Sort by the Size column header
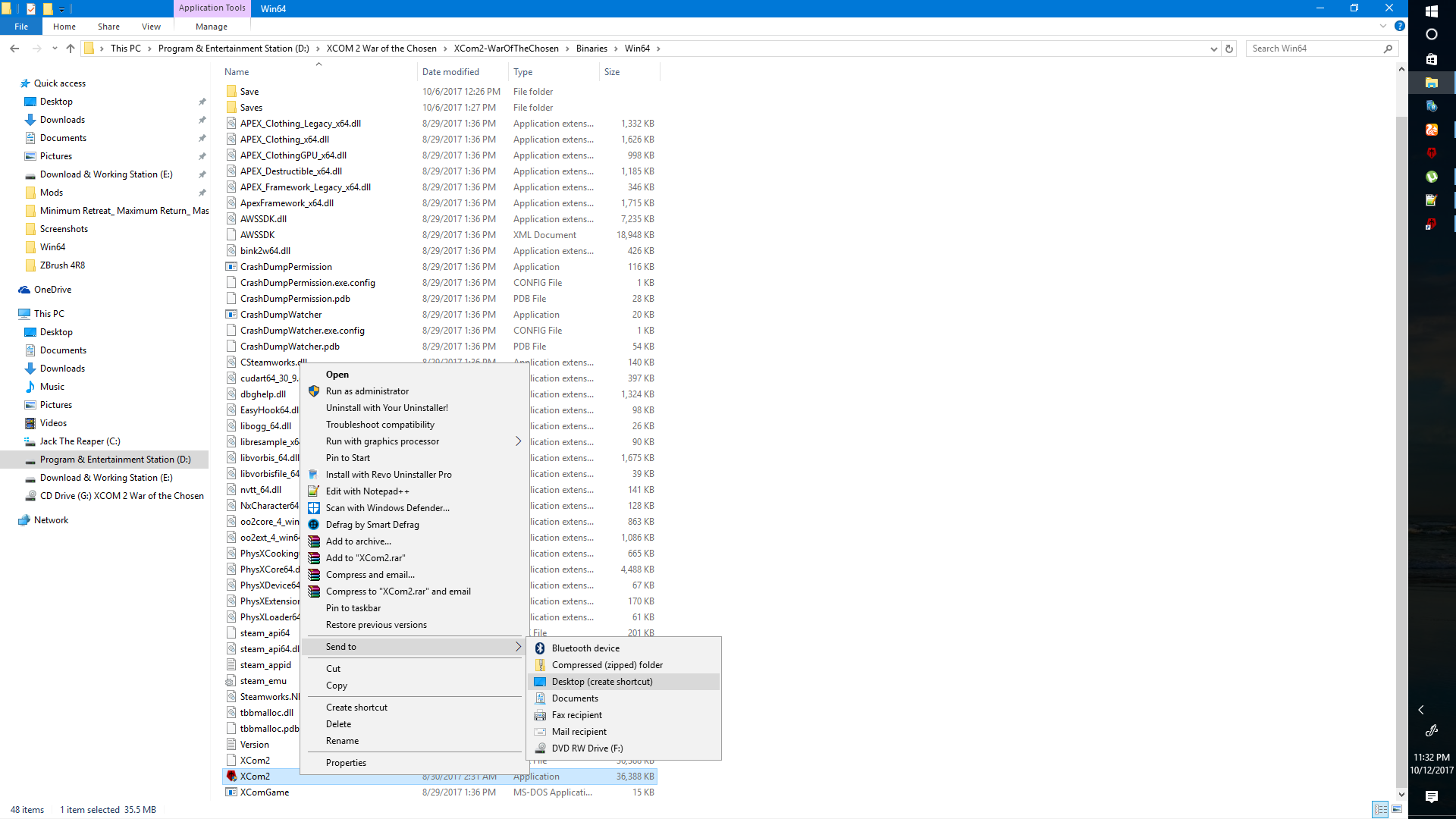This screenshot has width=1456, height=819. (x=629, y=72)
